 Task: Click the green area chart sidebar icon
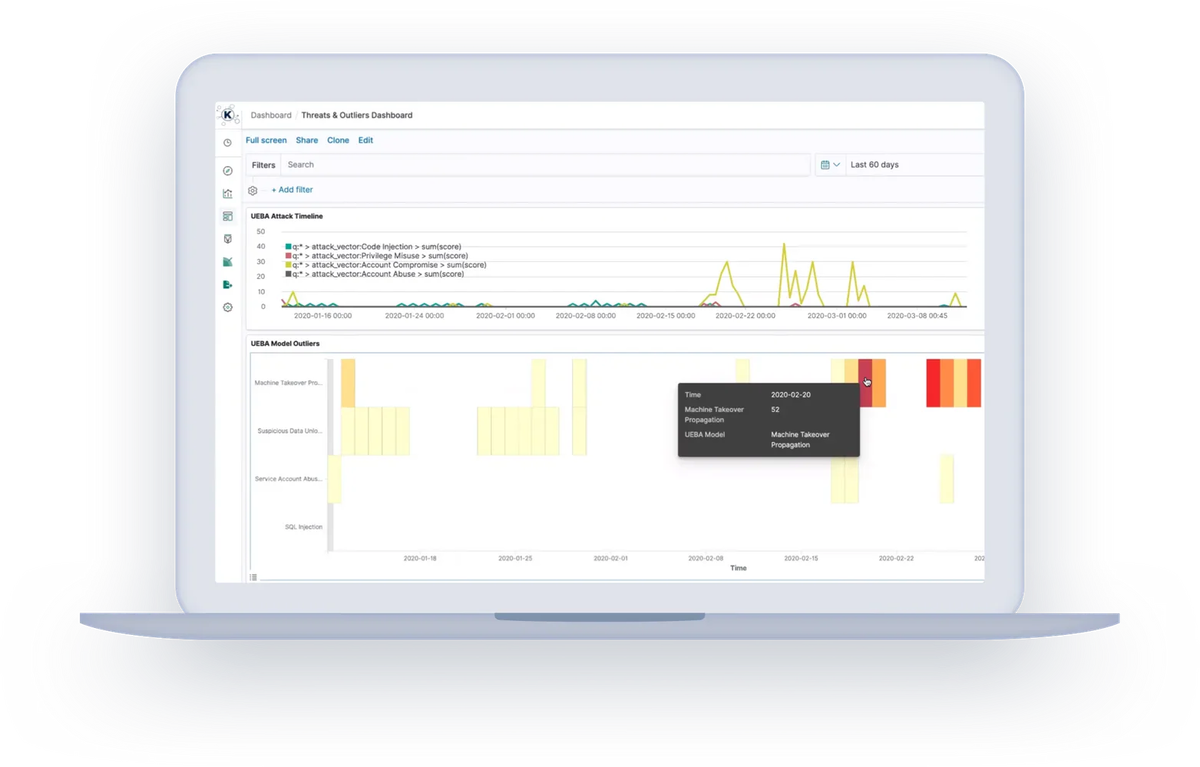(x=228, y=262)
